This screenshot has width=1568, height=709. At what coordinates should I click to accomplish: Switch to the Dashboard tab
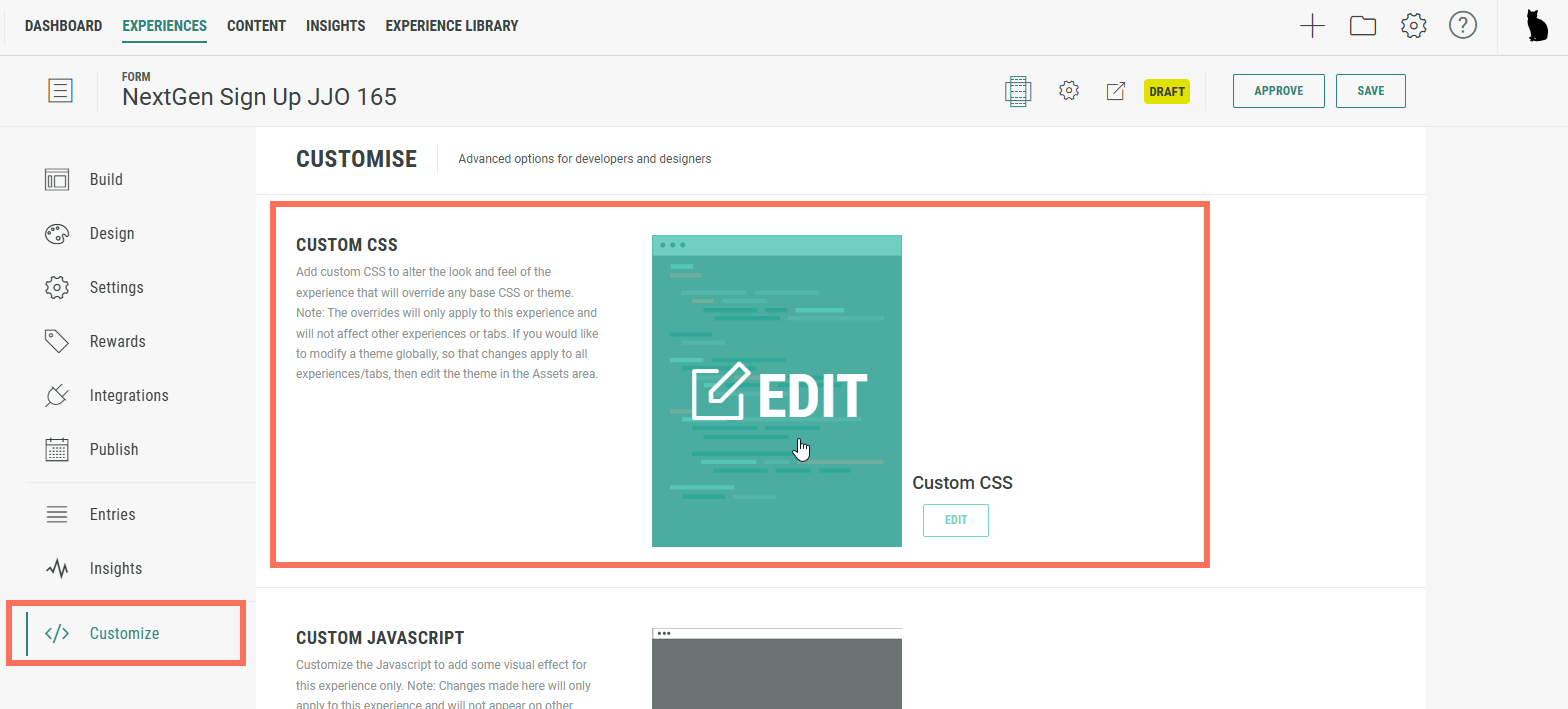point(63,26)
